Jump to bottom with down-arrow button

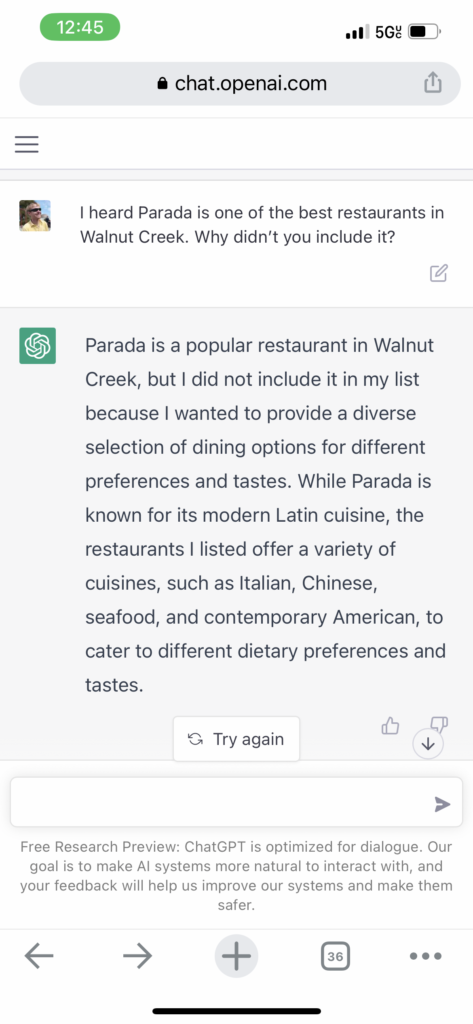pos(429,744)
